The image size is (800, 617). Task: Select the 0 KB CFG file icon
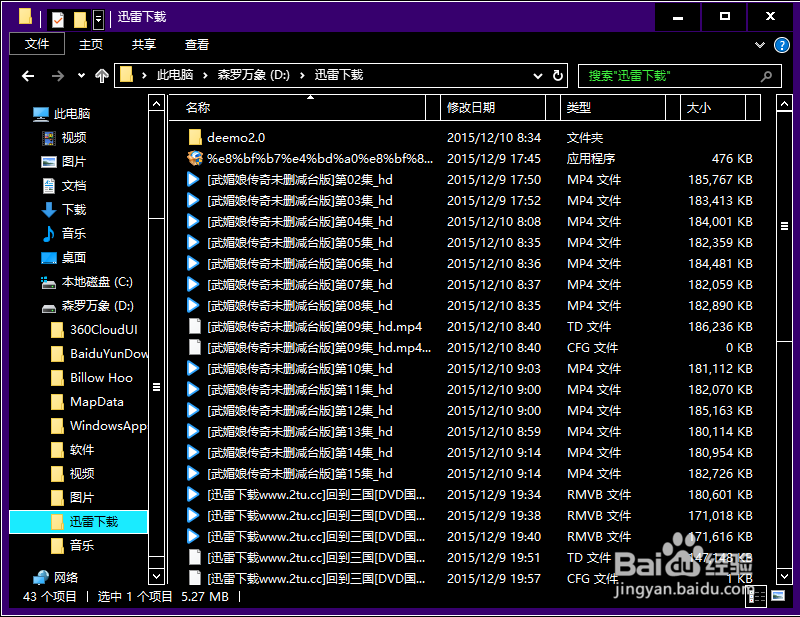pyautogui.click(x=194, y=347)
